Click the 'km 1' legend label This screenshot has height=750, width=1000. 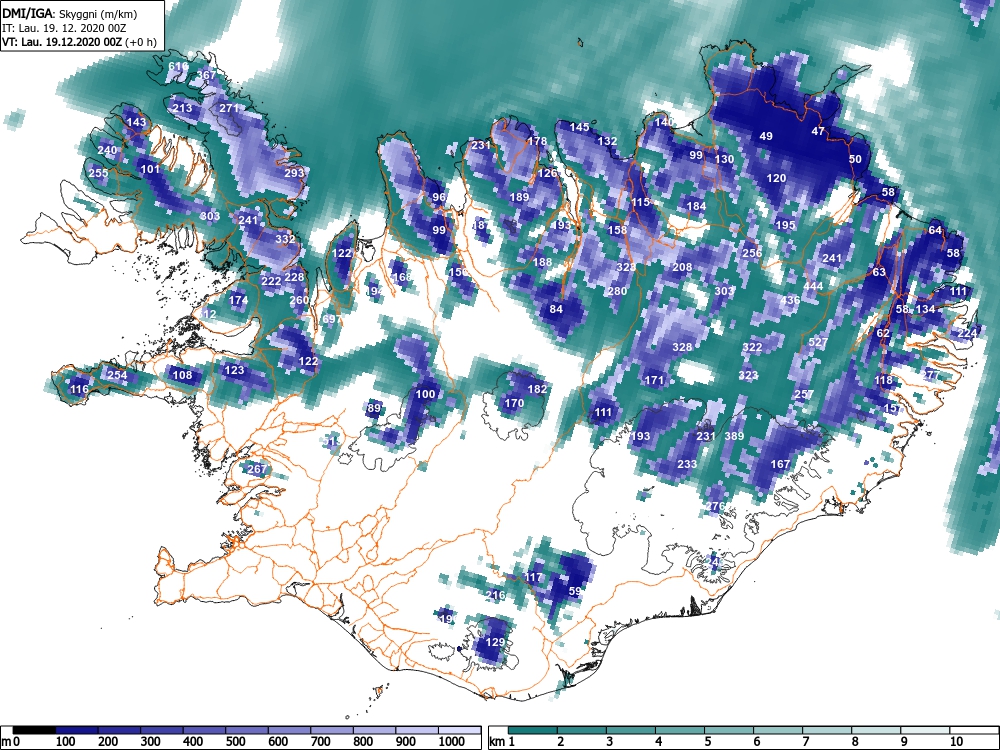(502, 741)
